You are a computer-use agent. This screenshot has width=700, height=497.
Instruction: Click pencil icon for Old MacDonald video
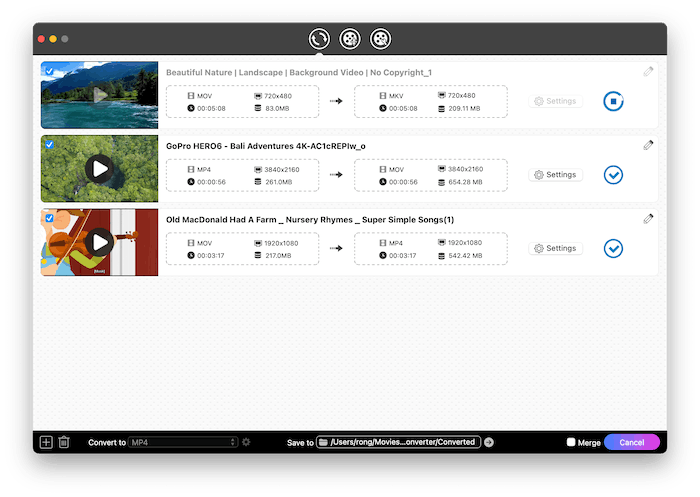point(648,218)
